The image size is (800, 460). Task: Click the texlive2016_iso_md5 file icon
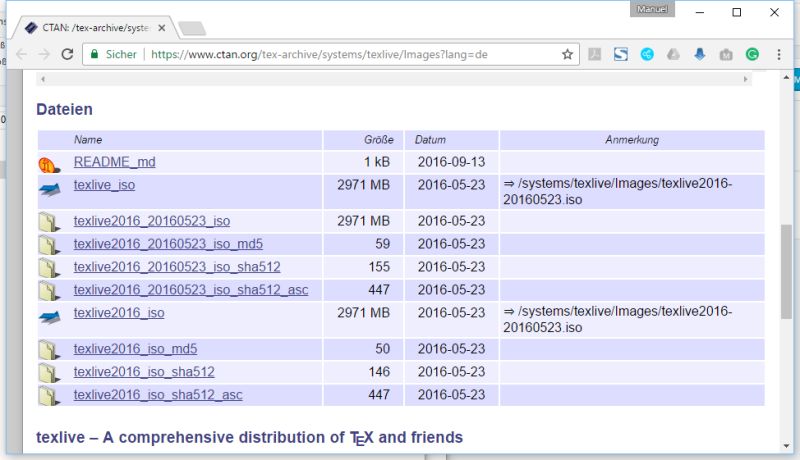point(49,350)
